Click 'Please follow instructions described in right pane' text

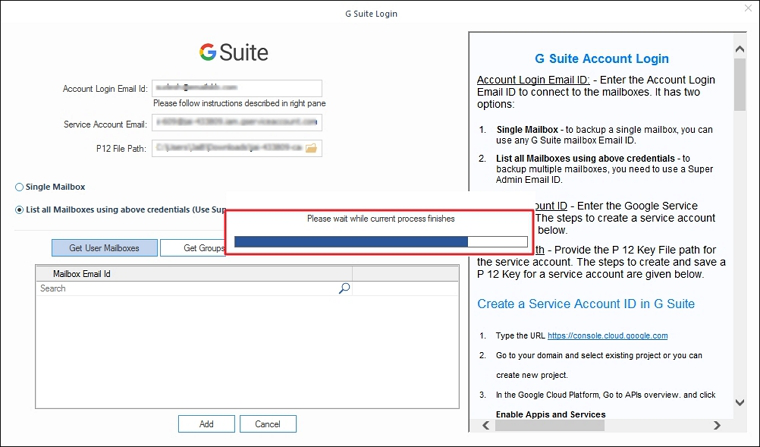pyautogui.click(x=239, y=103)
